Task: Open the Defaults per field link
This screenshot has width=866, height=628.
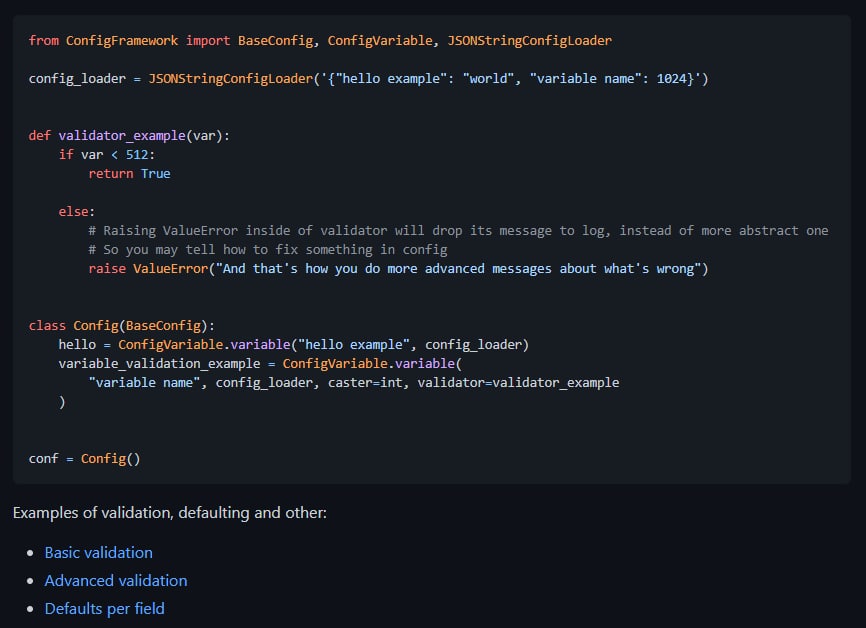Action: (x=104, y=608)
